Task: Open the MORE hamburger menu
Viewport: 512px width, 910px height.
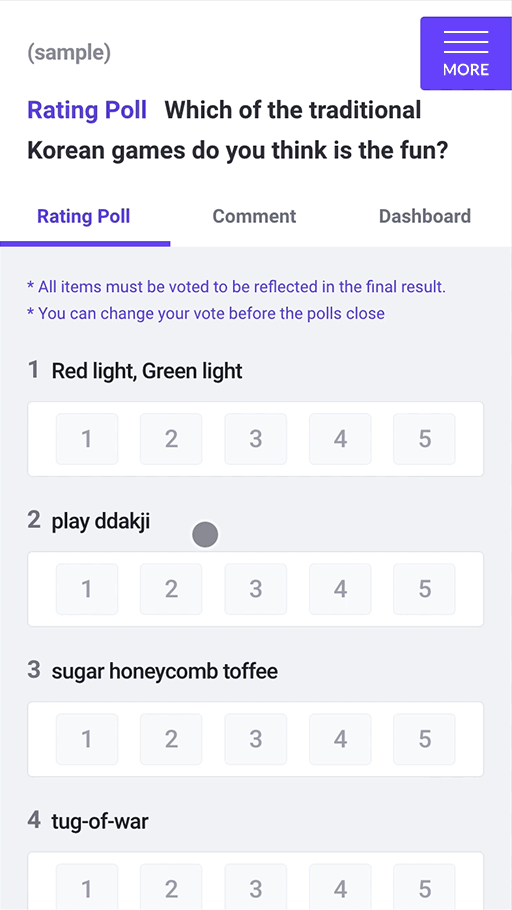Action: point(466,53)
